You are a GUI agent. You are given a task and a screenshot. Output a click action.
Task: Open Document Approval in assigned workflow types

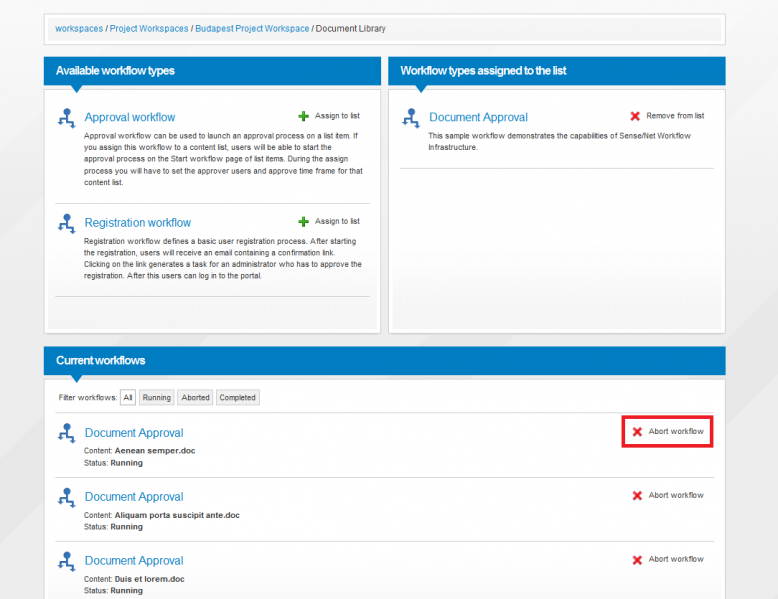pyautogui.click(x=478, y=118)
